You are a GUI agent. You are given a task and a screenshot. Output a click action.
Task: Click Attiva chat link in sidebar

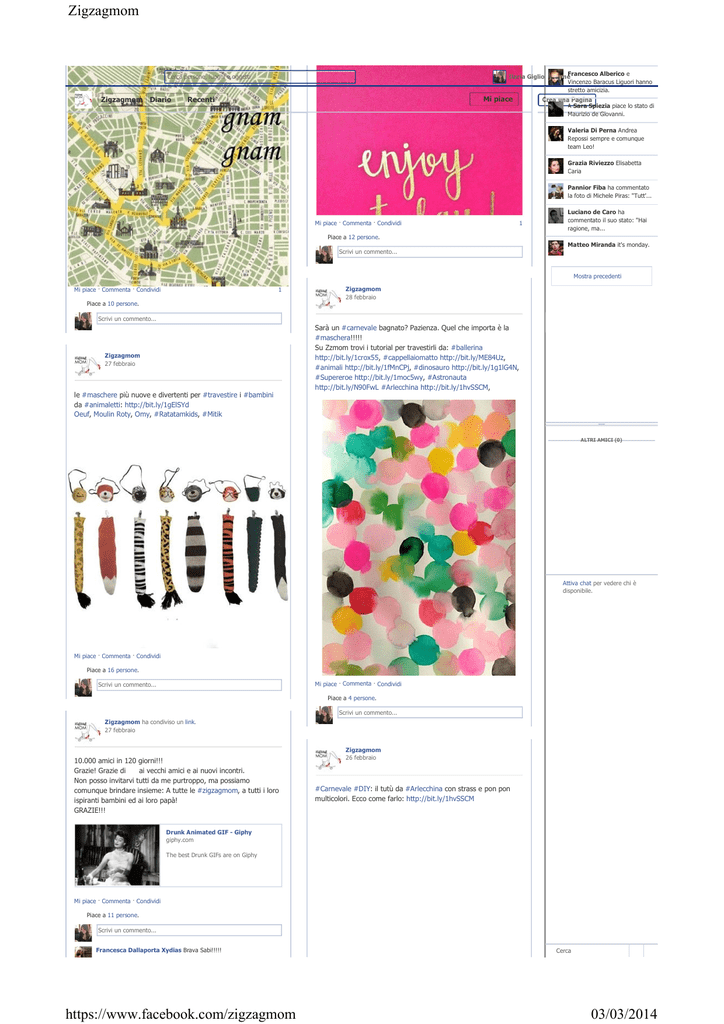tap(576, 583)
